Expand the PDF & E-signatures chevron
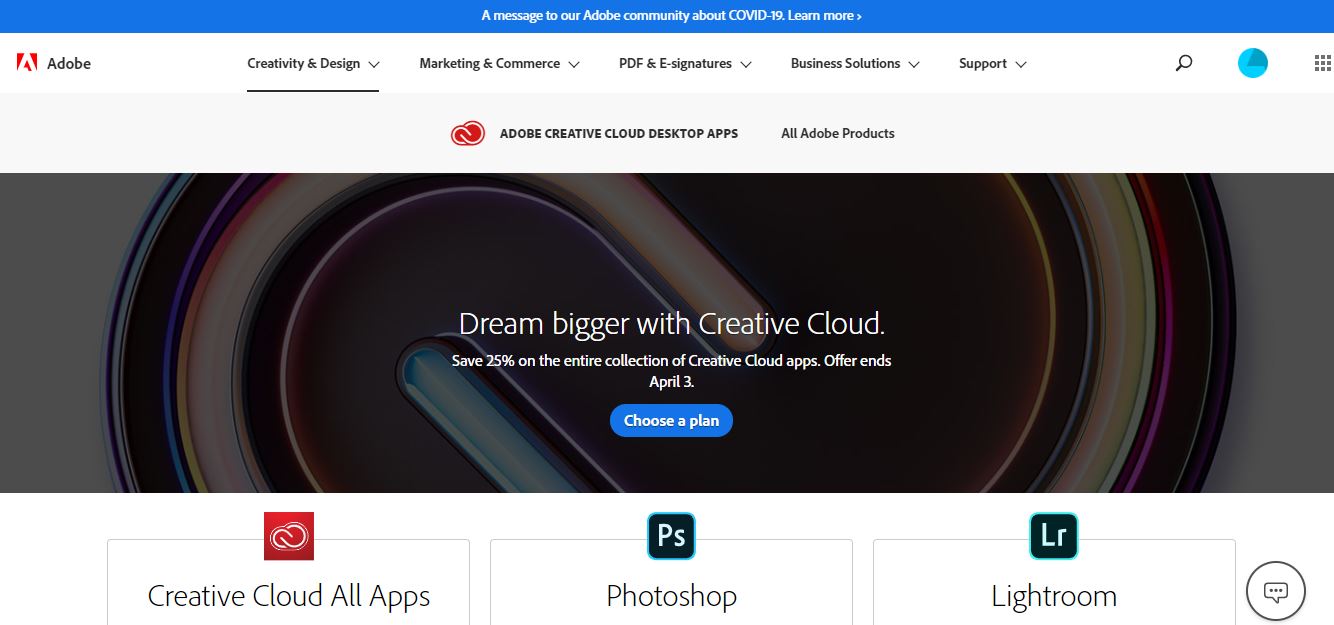Image resolution: width=1334 pixels, height=625 pixels. pos(746,64)
